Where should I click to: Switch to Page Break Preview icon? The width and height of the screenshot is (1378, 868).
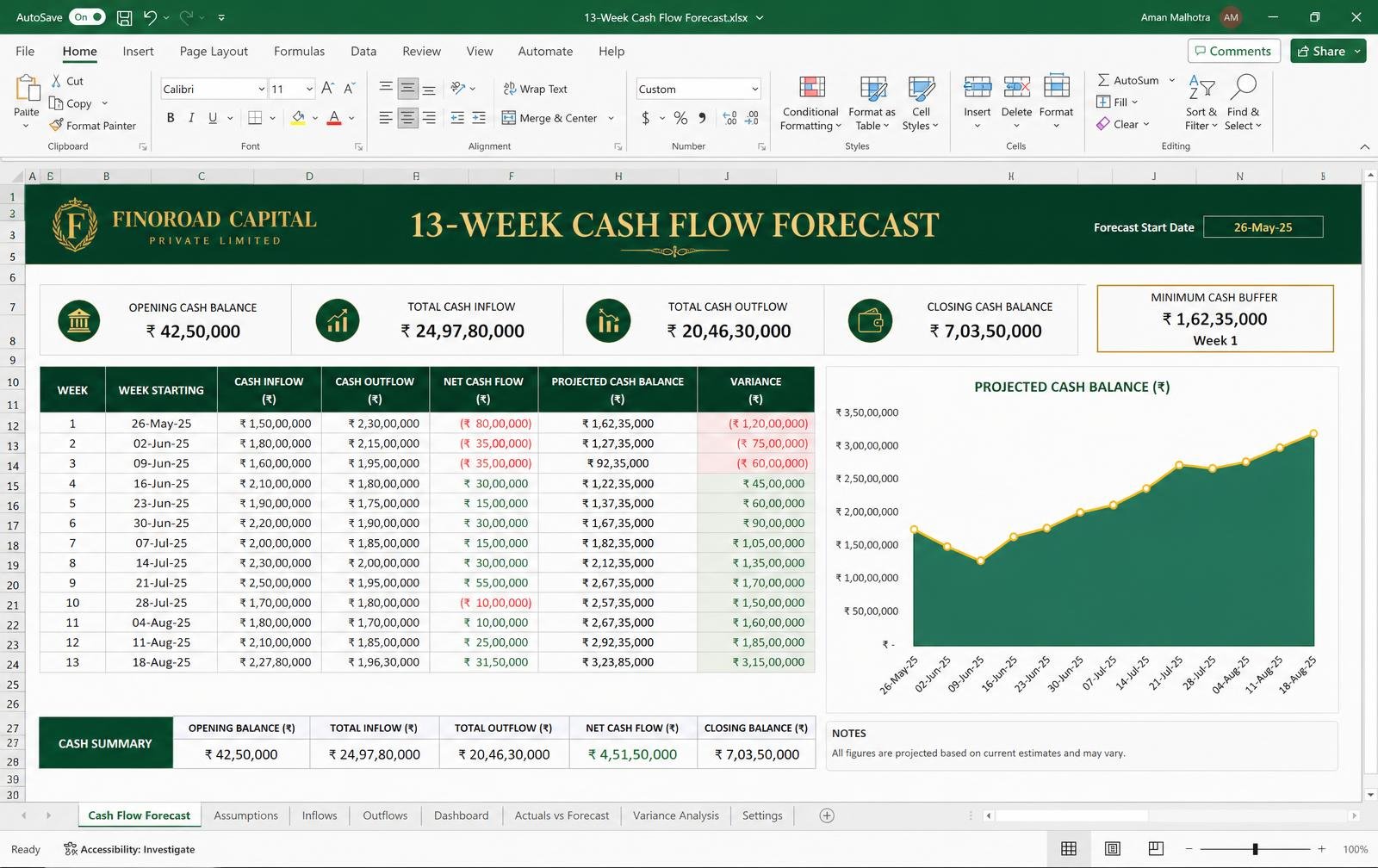[1156, 849]
